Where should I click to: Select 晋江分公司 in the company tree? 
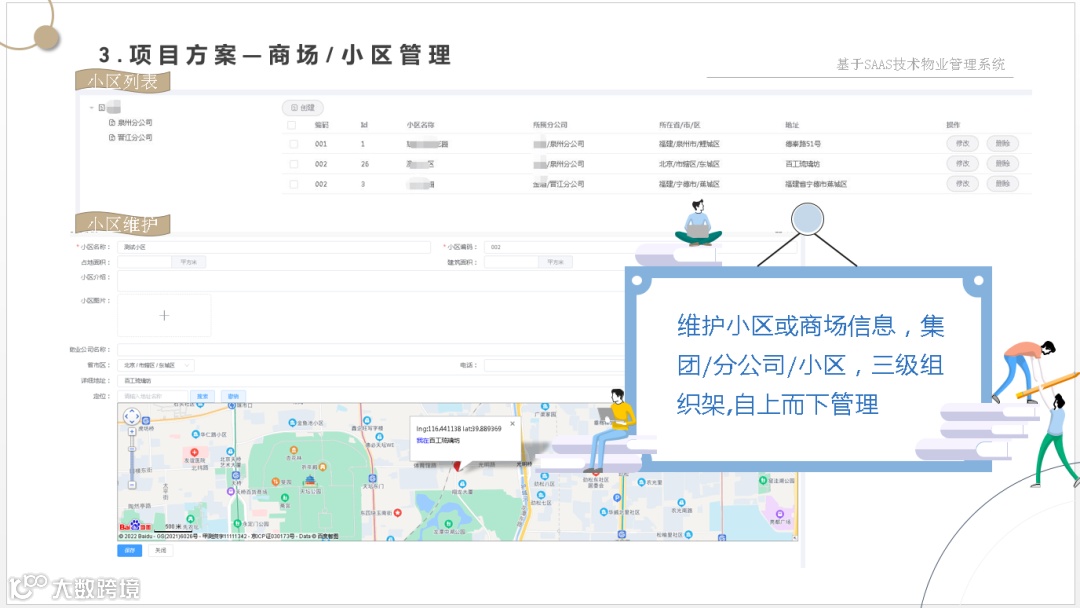pyautogui.click(x=135, y=138)
